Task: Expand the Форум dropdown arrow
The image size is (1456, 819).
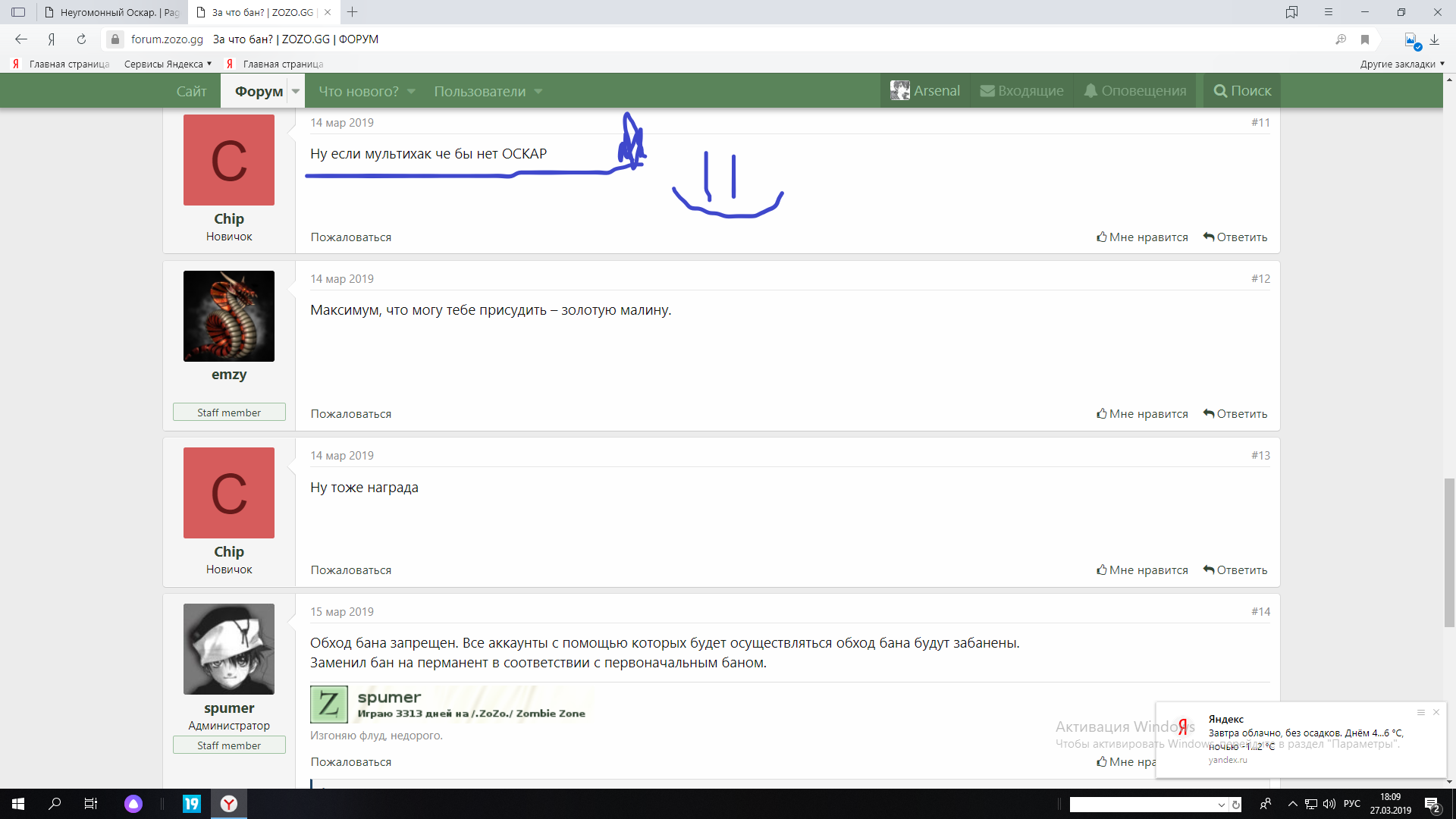Action: pos(296,92)
